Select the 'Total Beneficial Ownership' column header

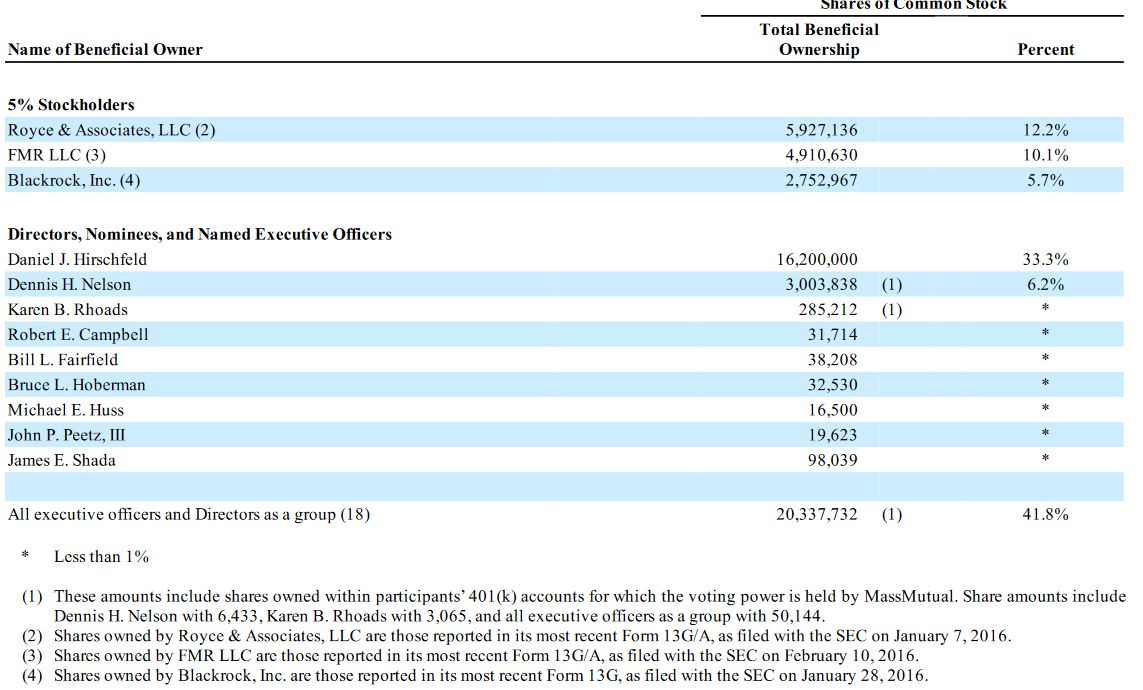819,40
